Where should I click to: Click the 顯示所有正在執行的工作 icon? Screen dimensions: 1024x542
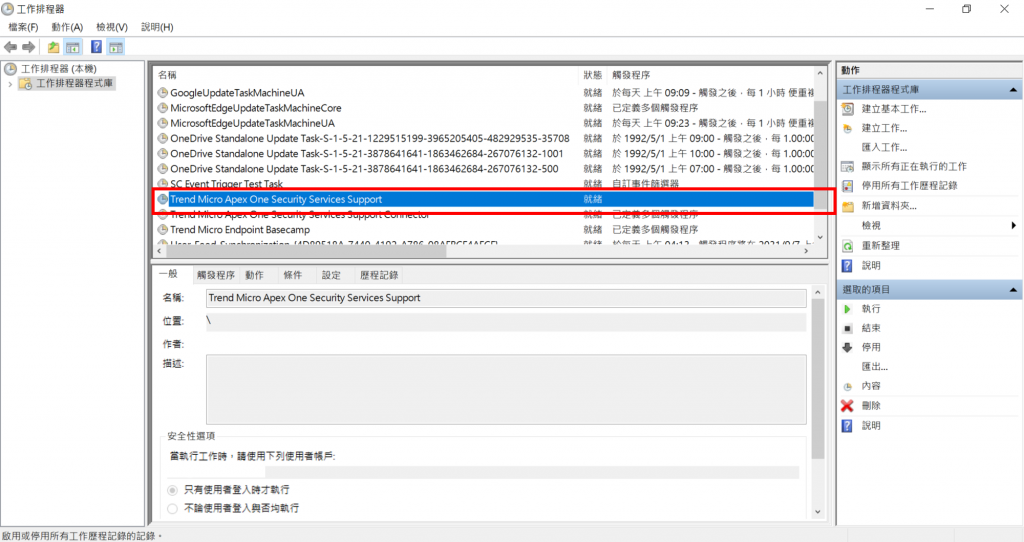[x=848, y=167]
